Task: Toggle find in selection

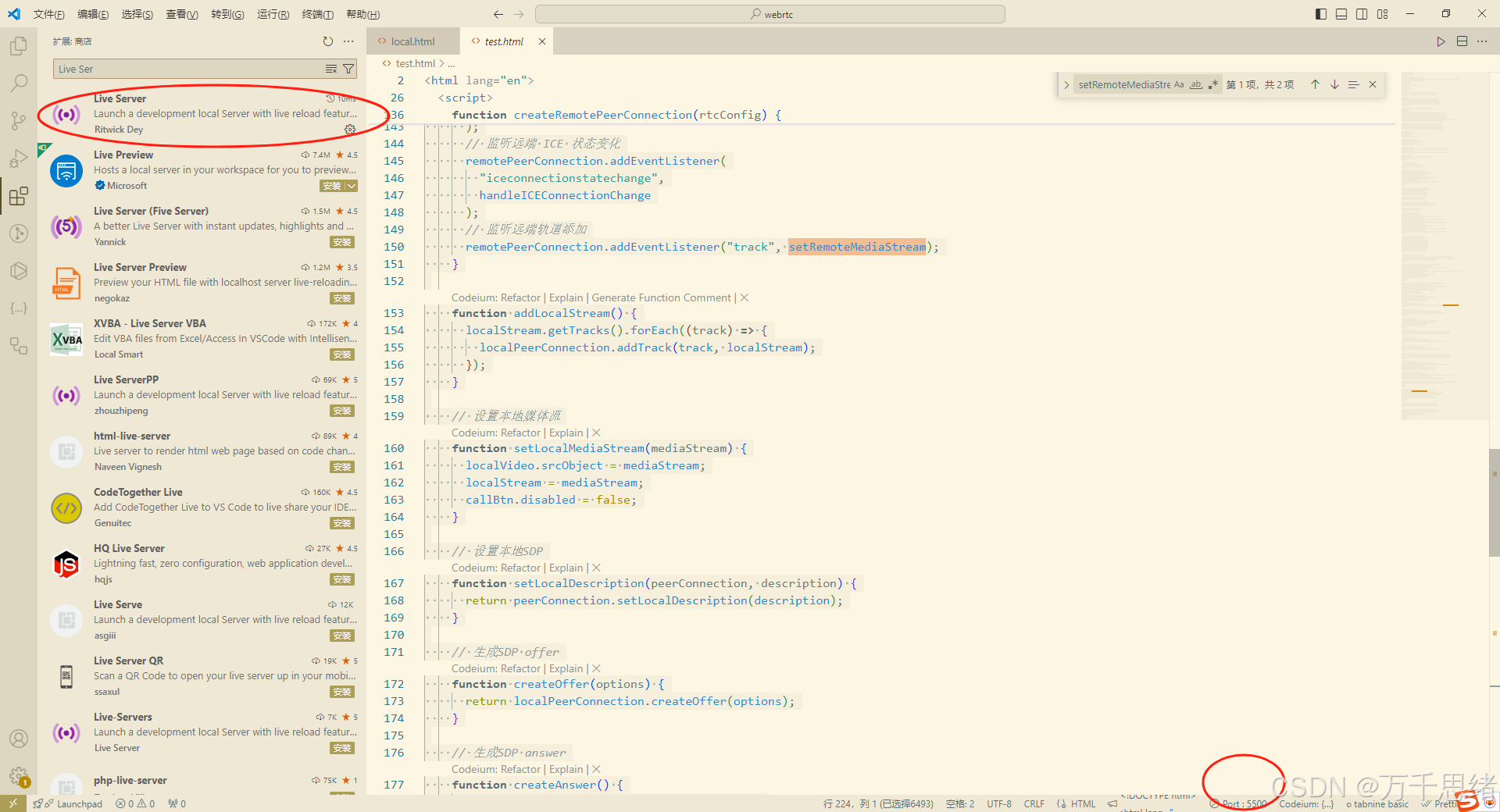Action: pyautogui.click(x=1354, y=84)
